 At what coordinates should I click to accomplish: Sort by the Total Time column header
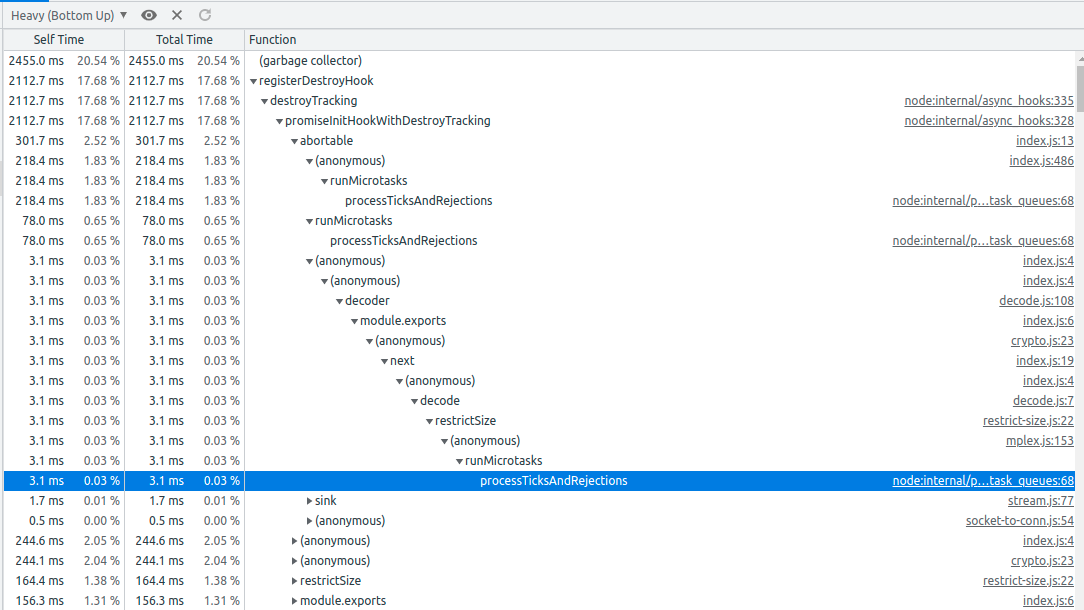pyautogui.click(x=184, y=39)
